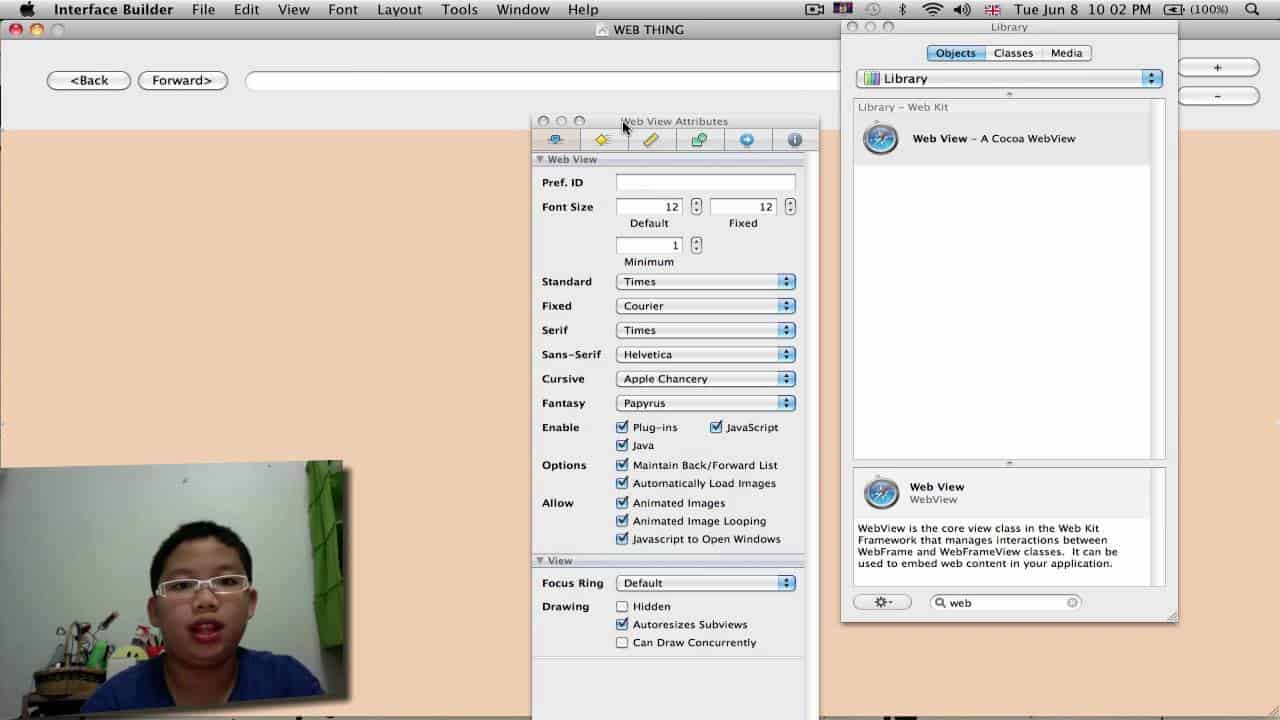
Task: Open the Identity inspector info icon
Action: pyautogui.click(x=795, y=140)
